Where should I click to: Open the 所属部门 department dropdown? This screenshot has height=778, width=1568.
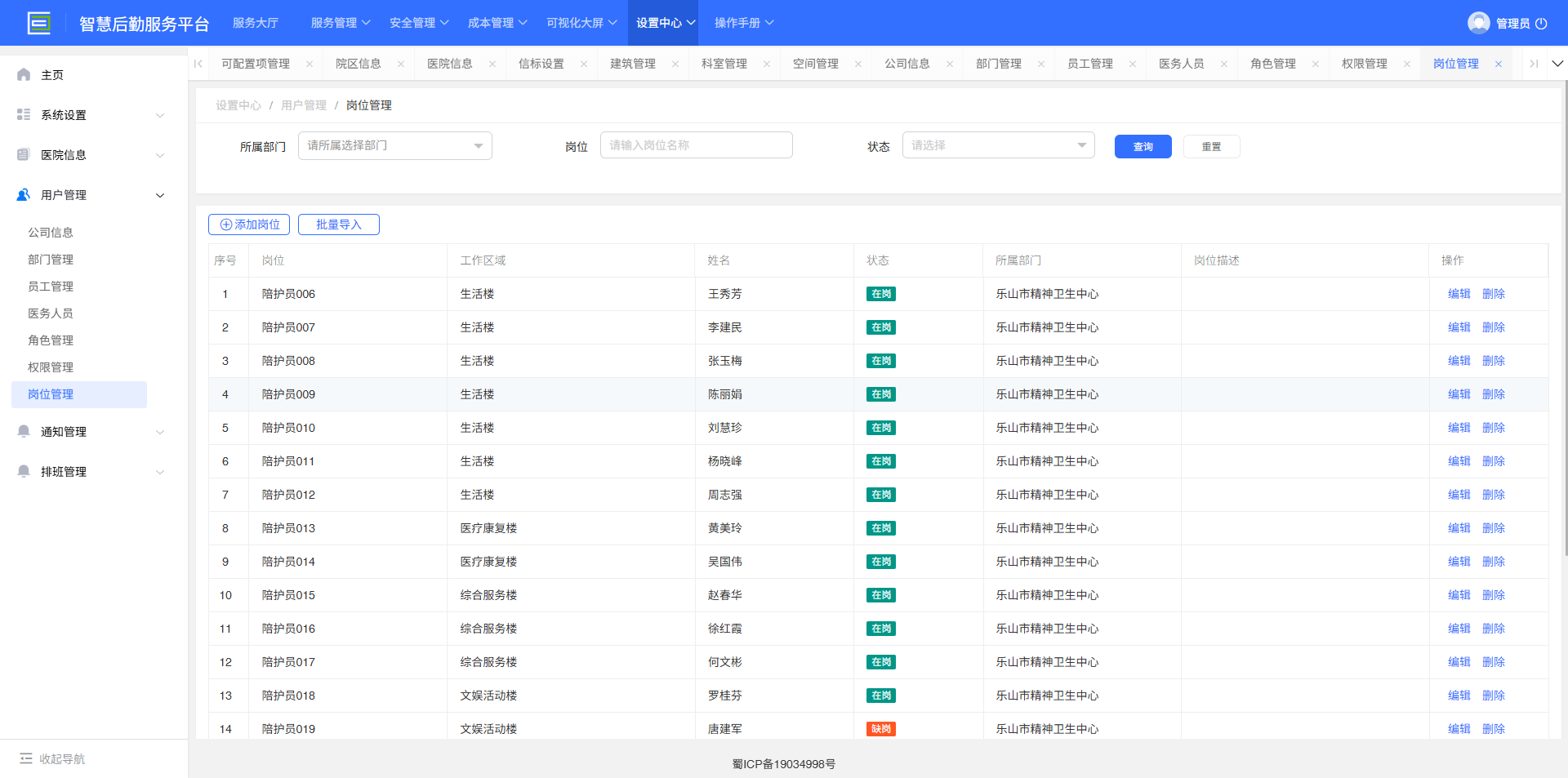[395, 145]
